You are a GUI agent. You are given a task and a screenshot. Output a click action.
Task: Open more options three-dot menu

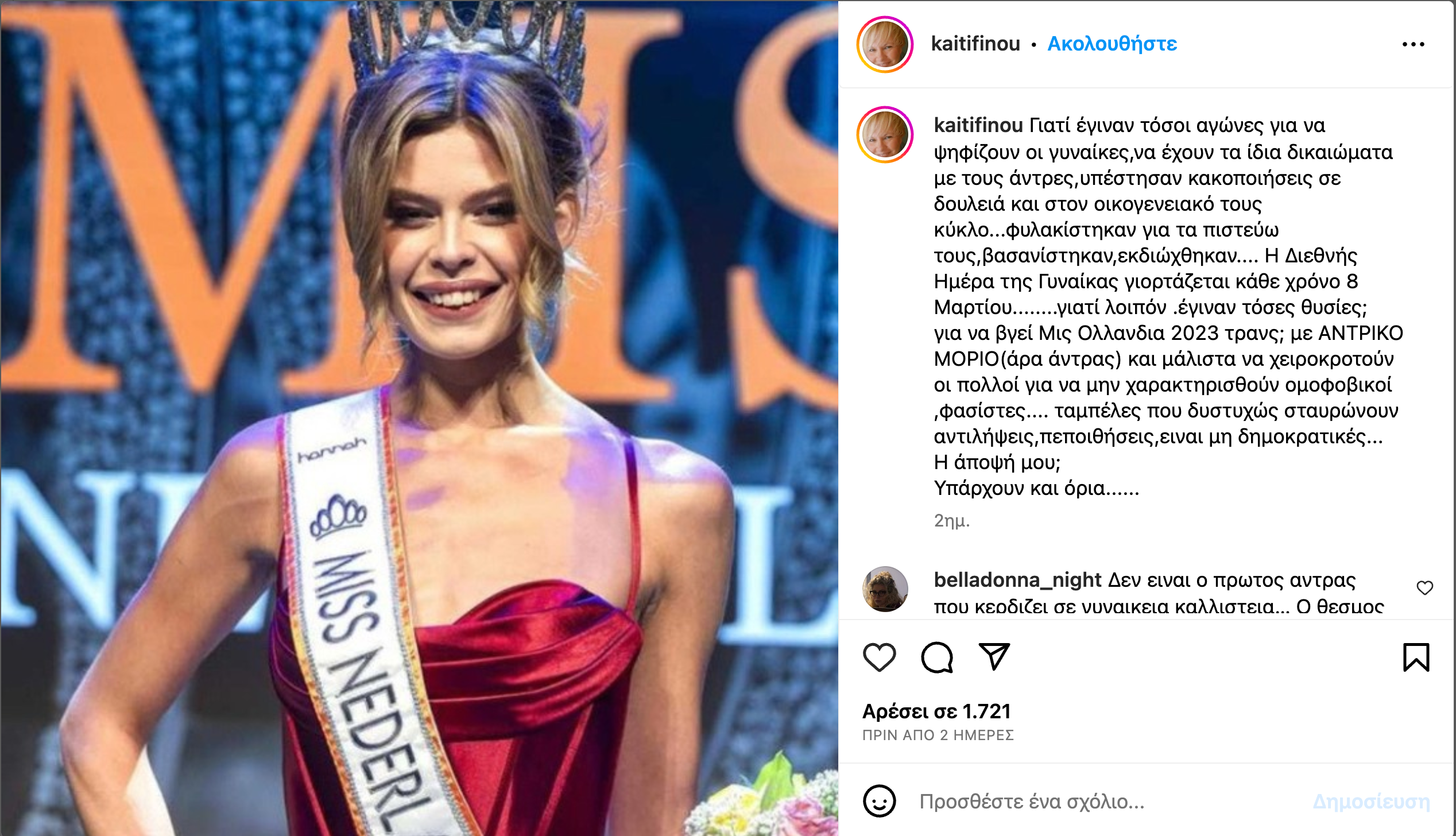tap(1413, 44)
